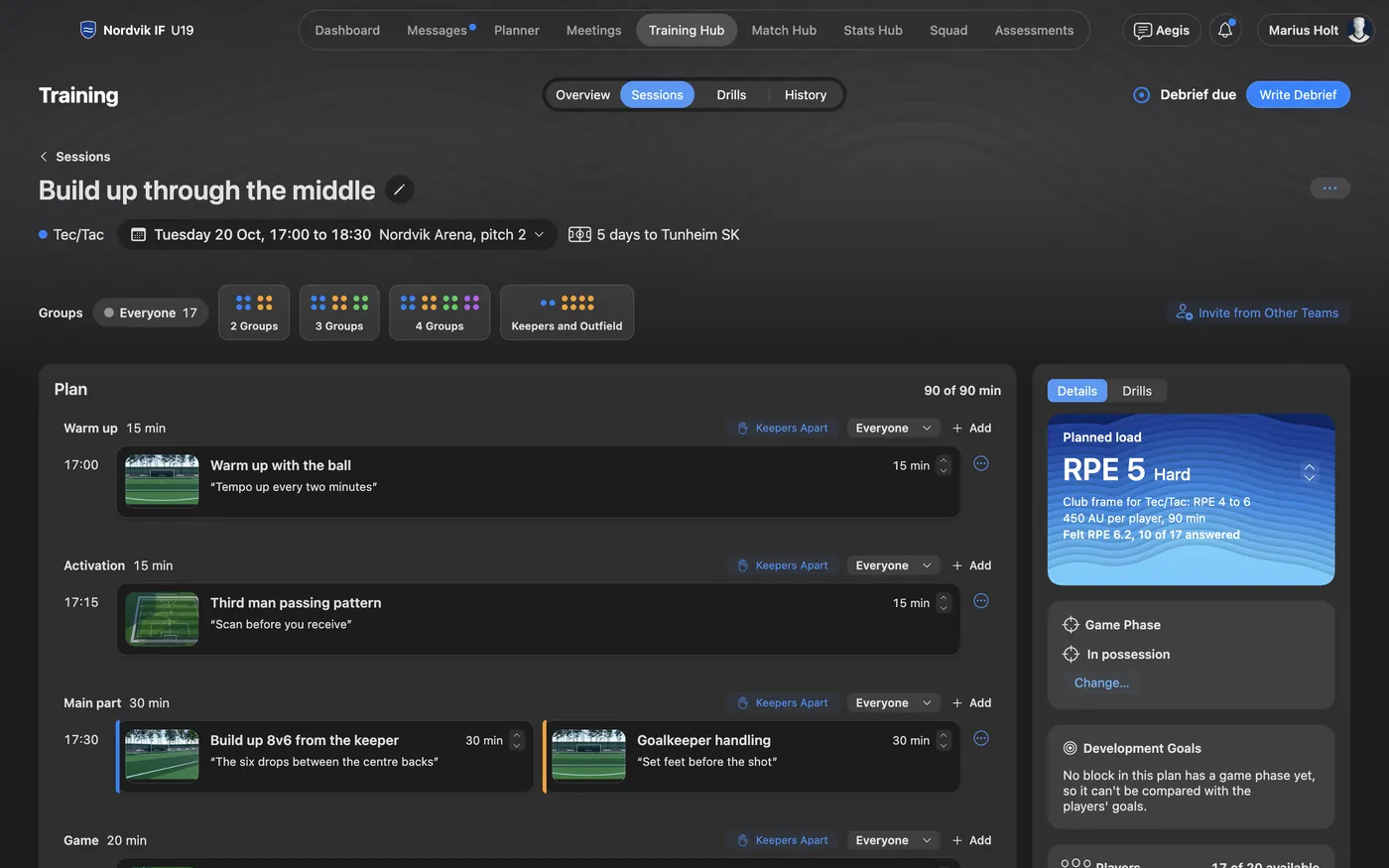Open the session date and venue dropdown
Image resolution: width=1389 pixels, height=868 pixels.
click(337, 234)
